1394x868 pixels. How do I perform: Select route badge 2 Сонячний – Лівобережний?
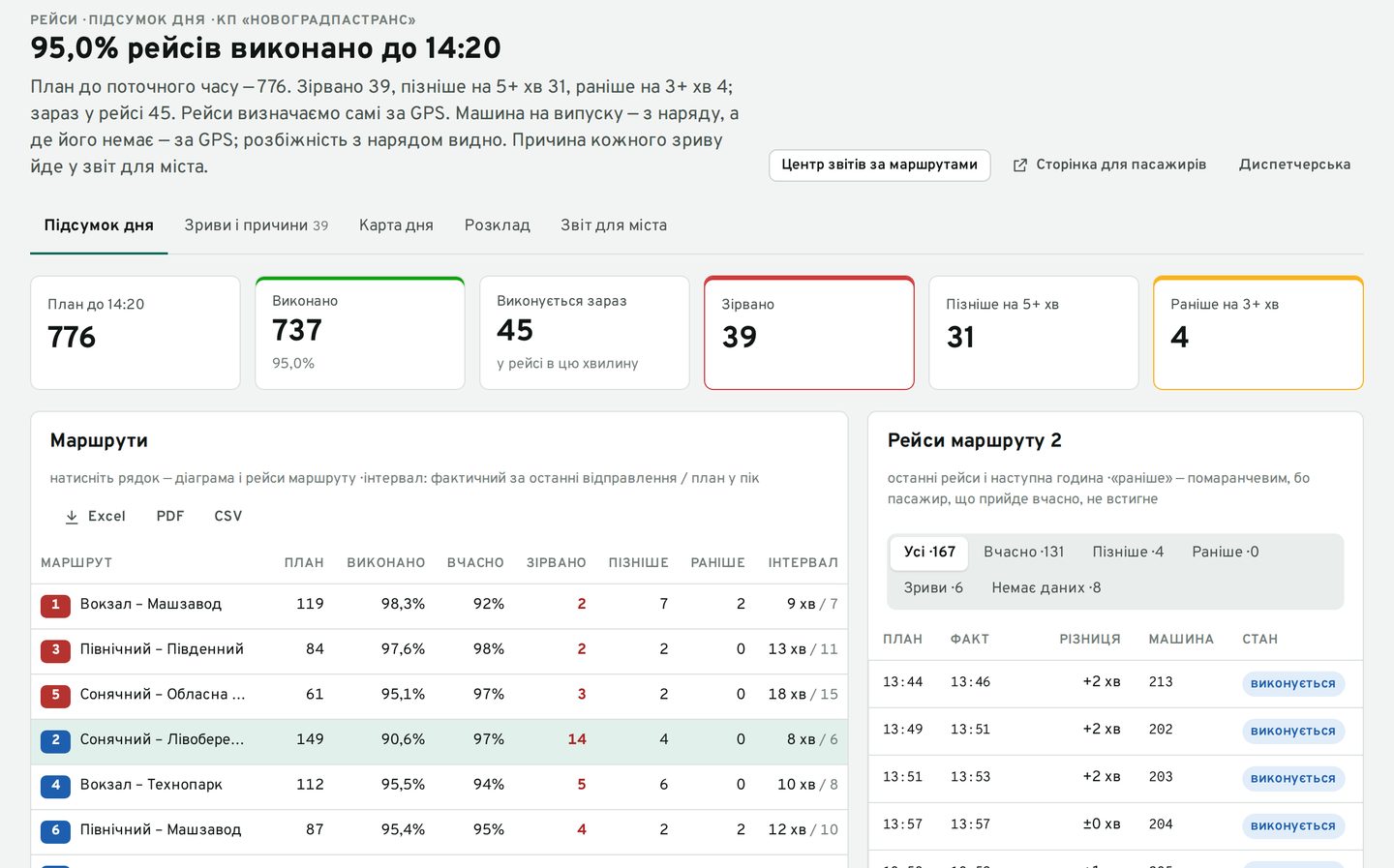pos(55,740)
